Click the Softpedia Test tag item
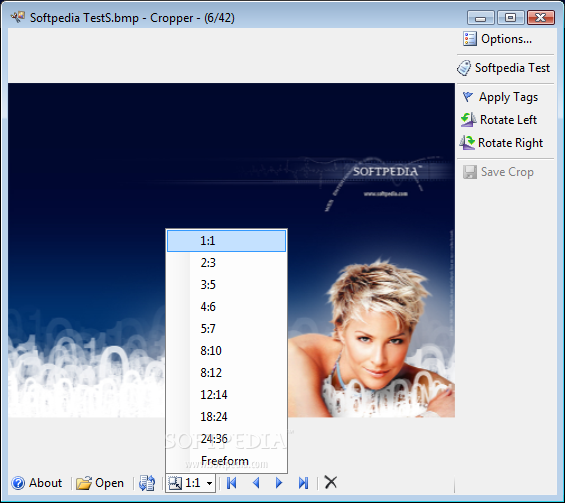565x503 pixels. (504, 68)
